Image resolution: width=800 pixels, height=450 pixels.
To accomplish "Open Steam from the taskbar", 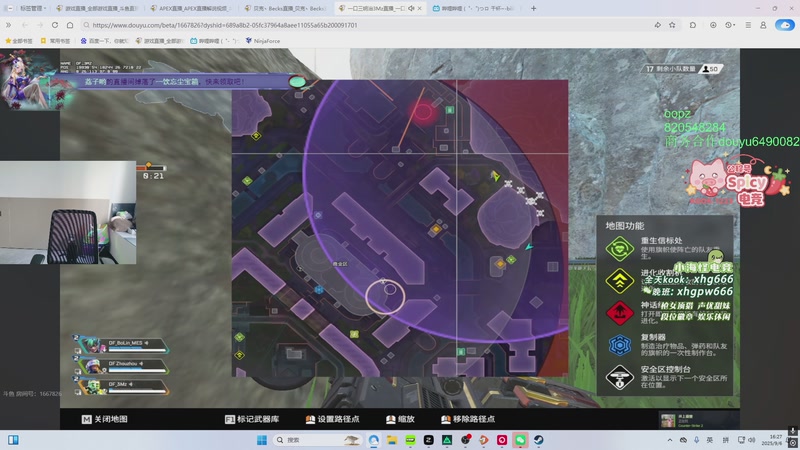I will (x=539, y=440).
